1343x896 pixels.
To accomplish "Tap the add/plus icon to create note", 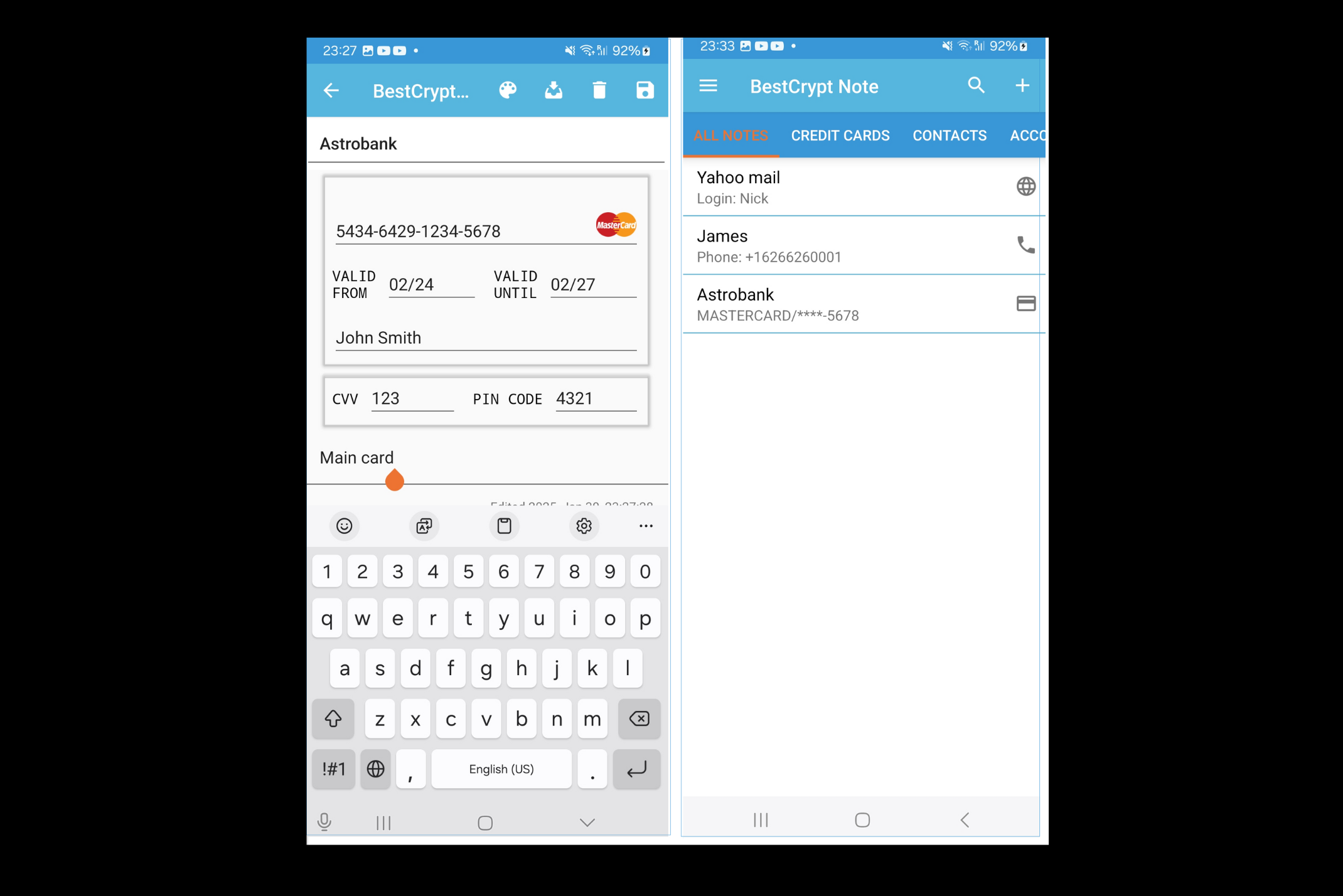I will coord(1022,86).
